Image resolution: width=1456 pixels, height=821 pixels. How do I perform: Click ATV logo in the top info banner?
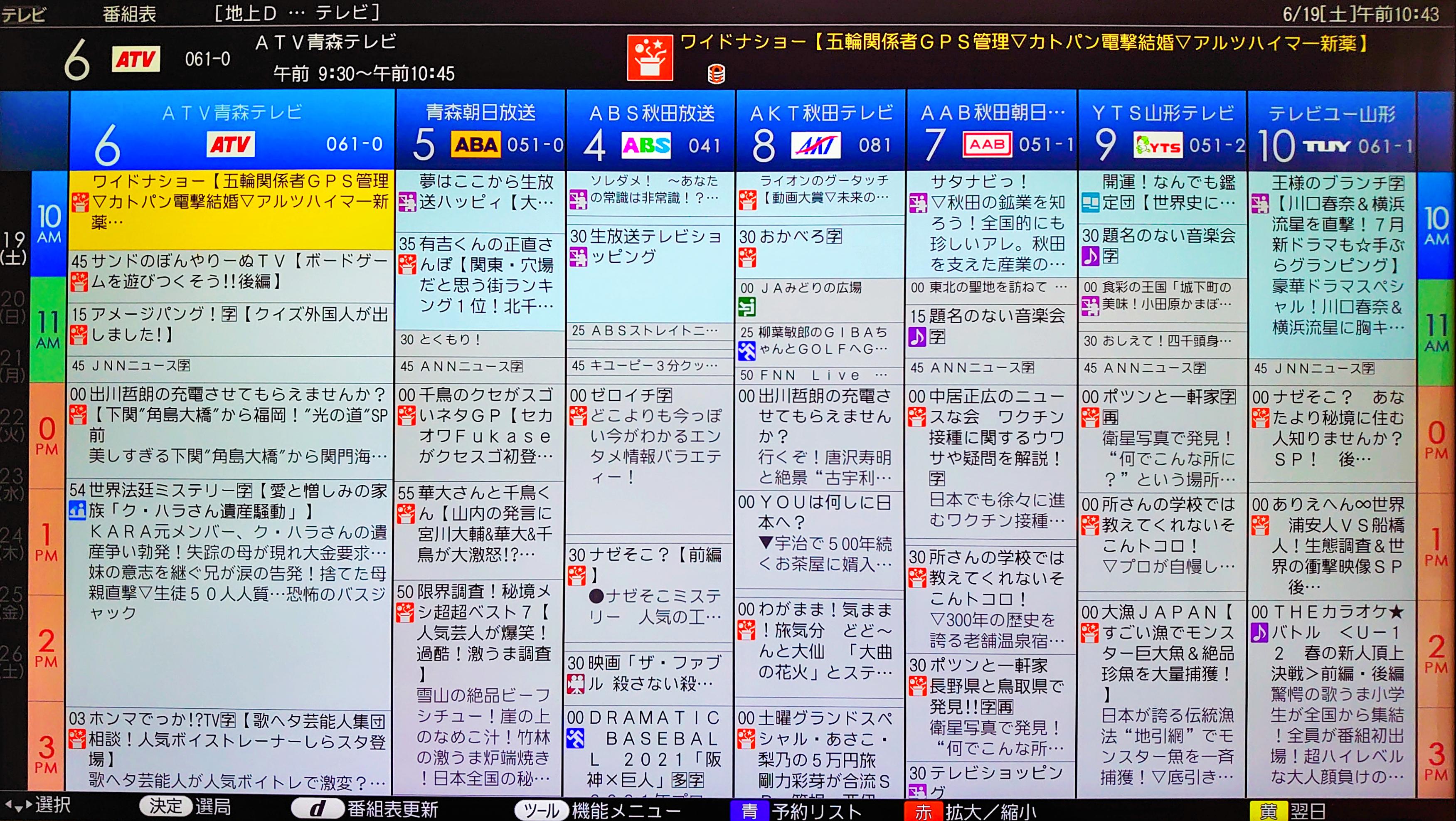tap(135, 59)
